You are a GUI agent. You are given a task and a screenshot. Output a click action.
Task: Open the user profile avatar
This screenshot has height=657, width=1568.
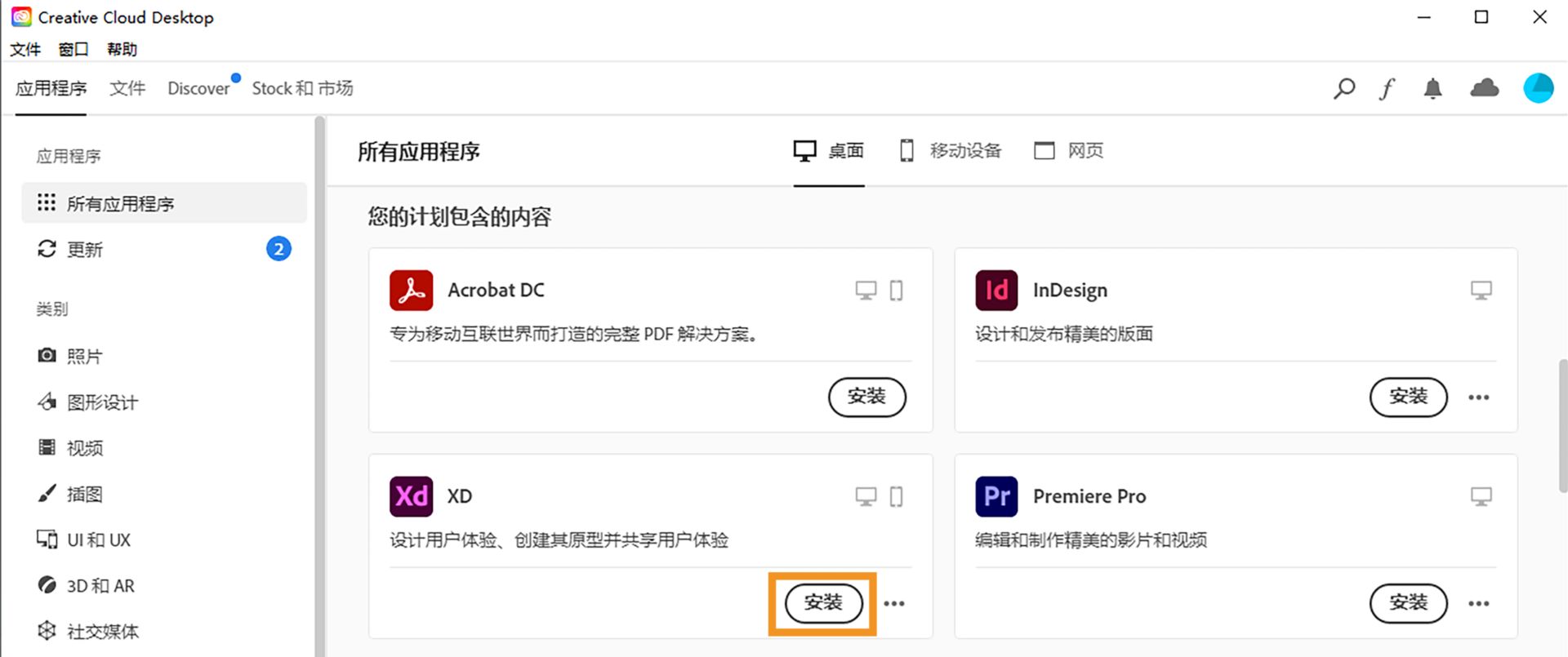tap(1539, 88)
